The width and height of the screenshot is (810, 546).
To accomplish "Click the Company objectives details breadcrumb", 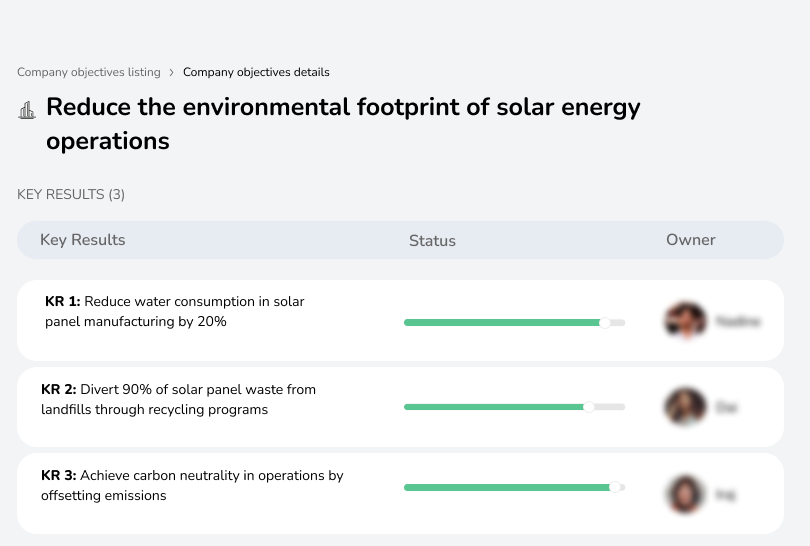I will (x=256, y=72).
